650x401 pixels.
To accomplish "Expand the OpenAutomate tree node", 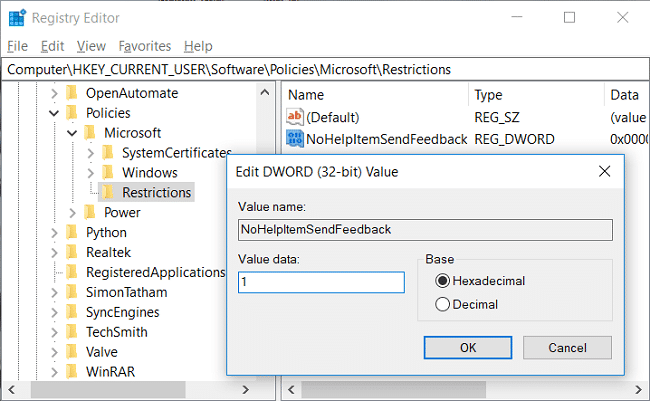I will [x=54, y=93].
